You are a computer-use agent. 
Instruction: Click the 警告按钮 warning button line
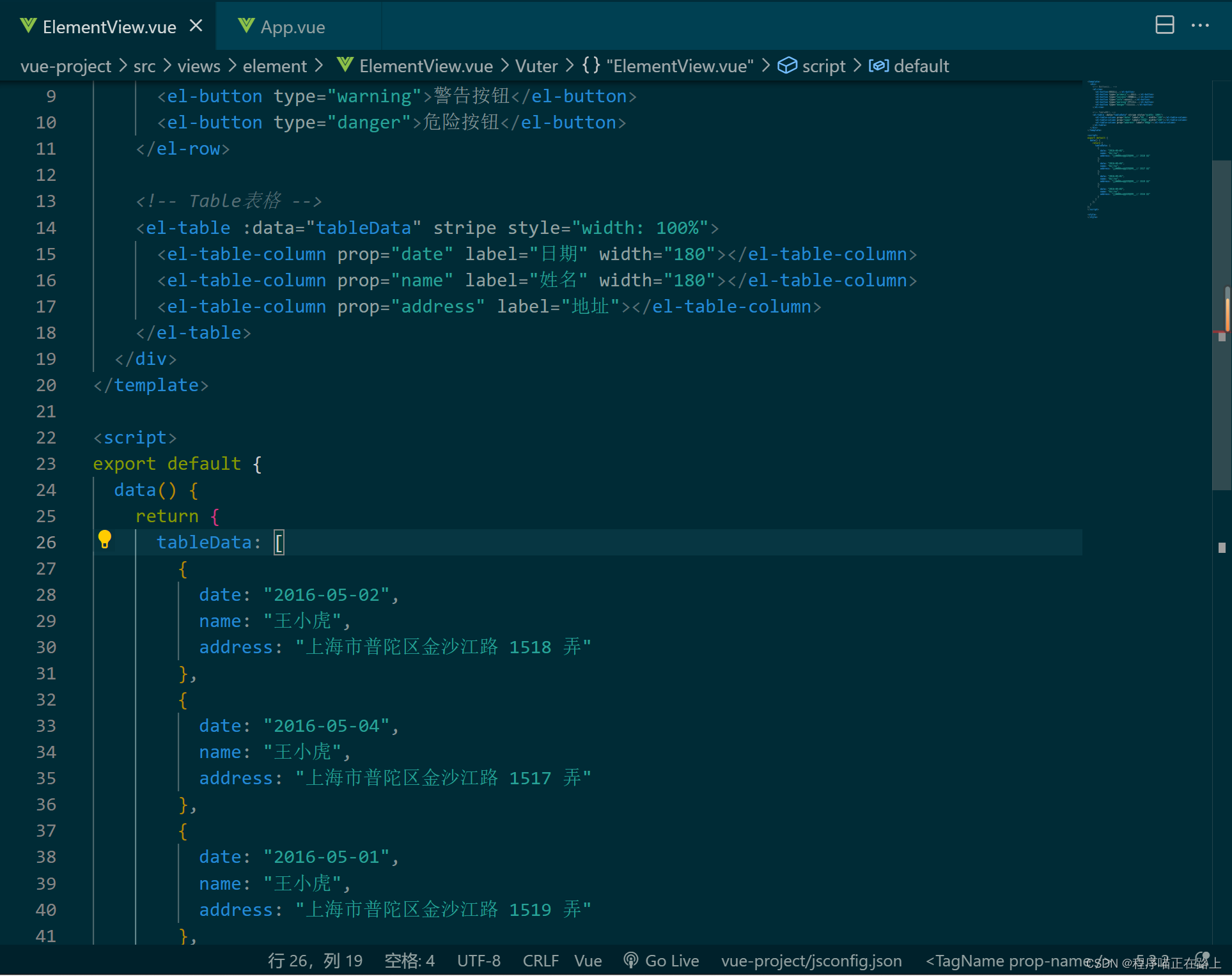[396, 96]
